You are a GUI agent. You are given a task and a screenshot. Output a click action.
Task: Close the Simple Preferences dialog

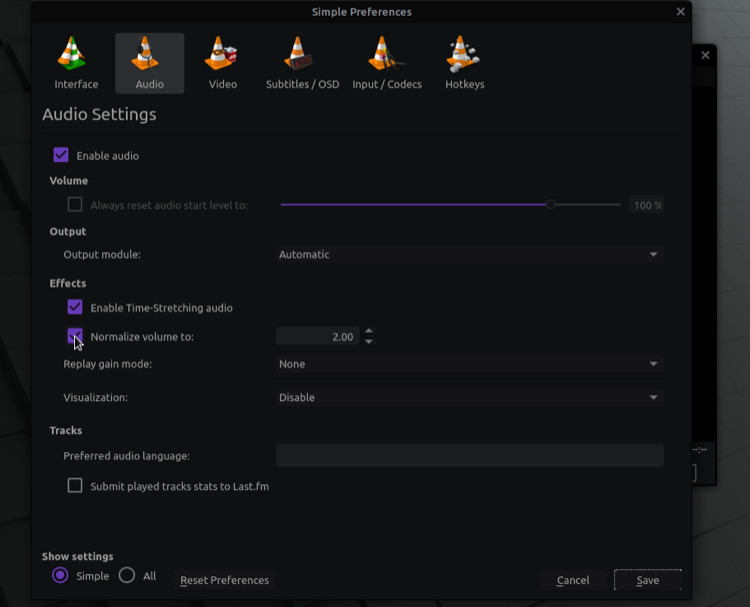[x=680, y=11]
